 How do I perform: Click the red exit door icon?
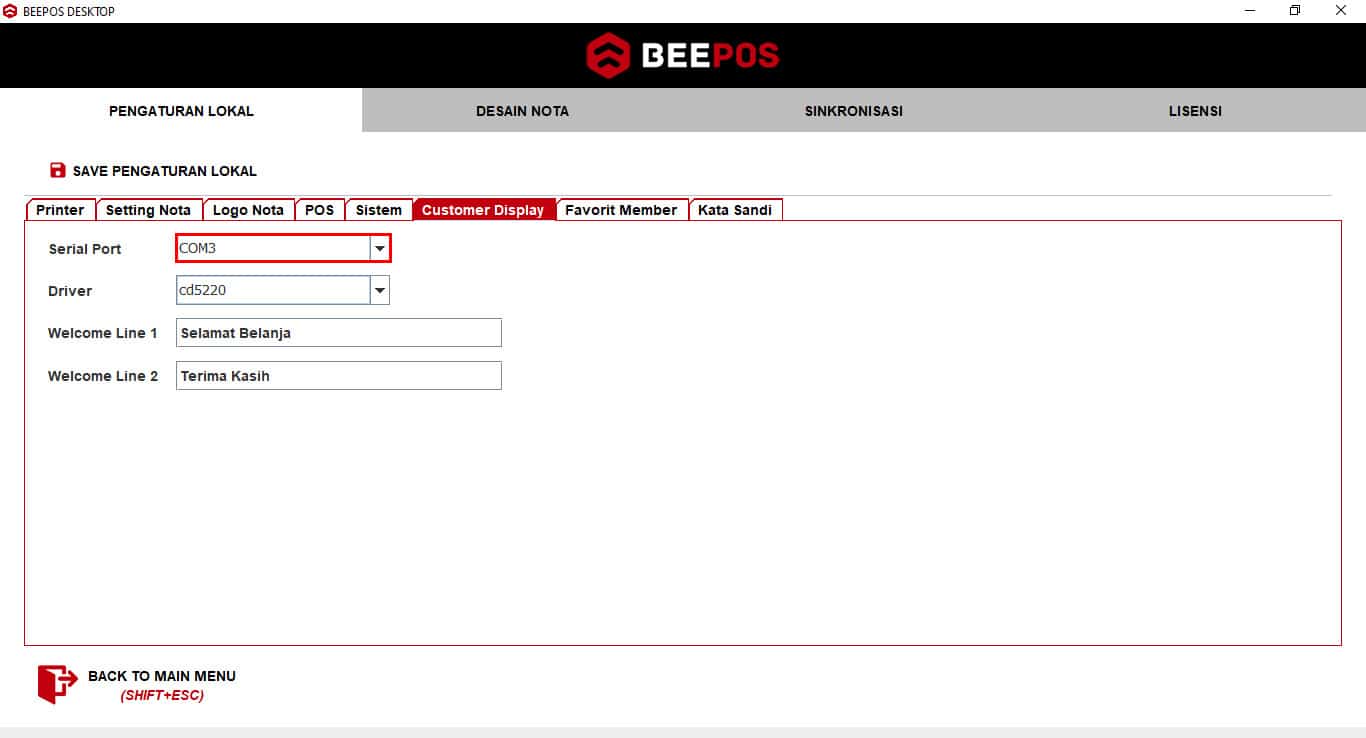[57, 684]
